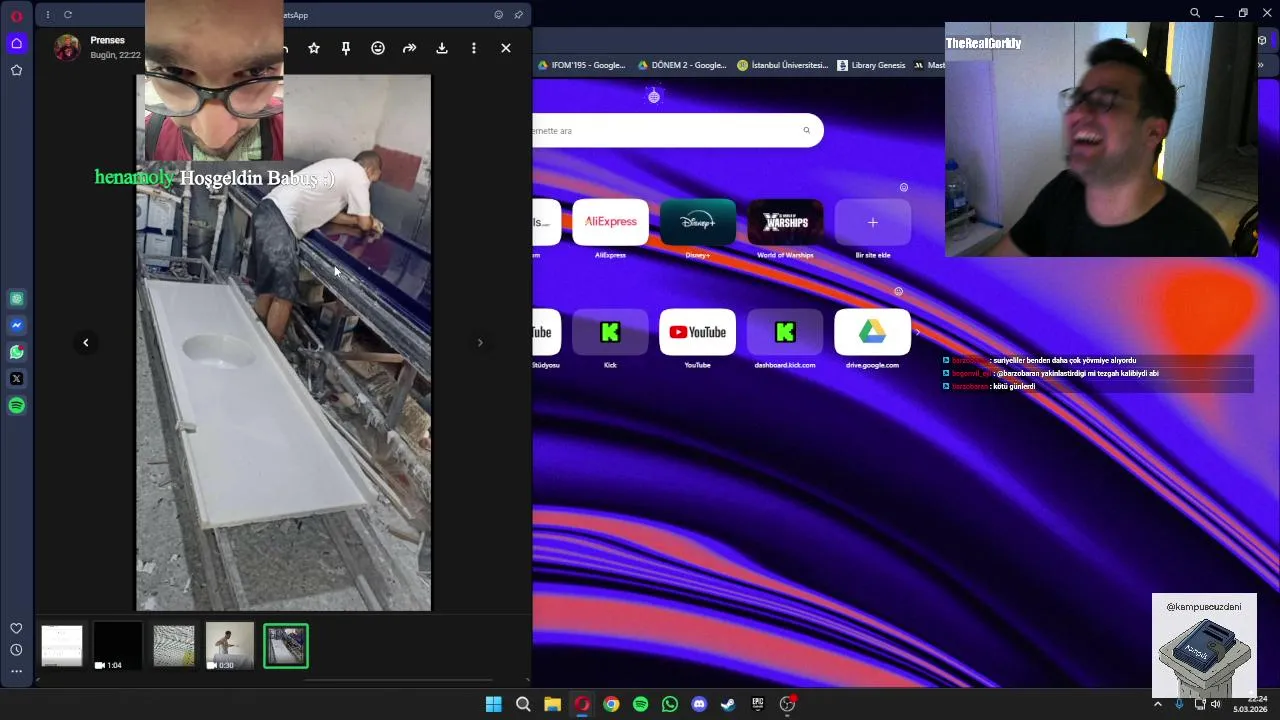Select the highlighted countertop thumbnail
The height and width of the screenshot is (720, 1280).
(x=286, y=646)
